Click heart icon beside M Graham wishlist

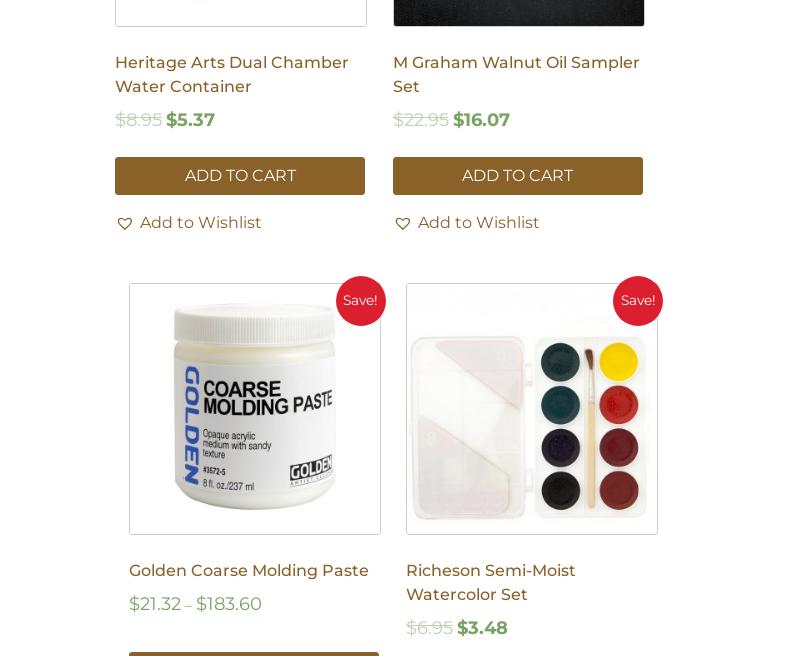pyautogui.click(x=403, y=223)
